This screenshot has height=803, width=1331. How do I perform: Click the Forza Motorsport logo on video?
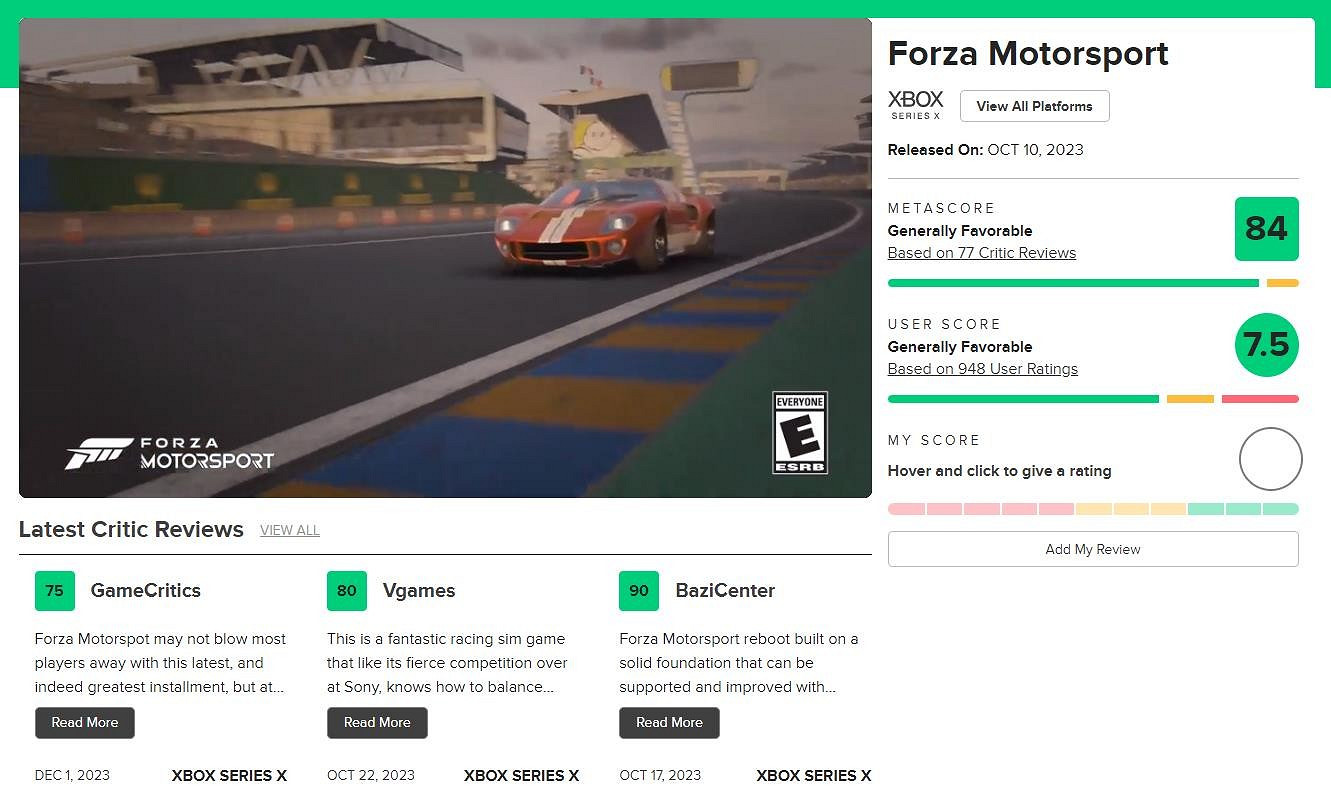tap(170, 453)
